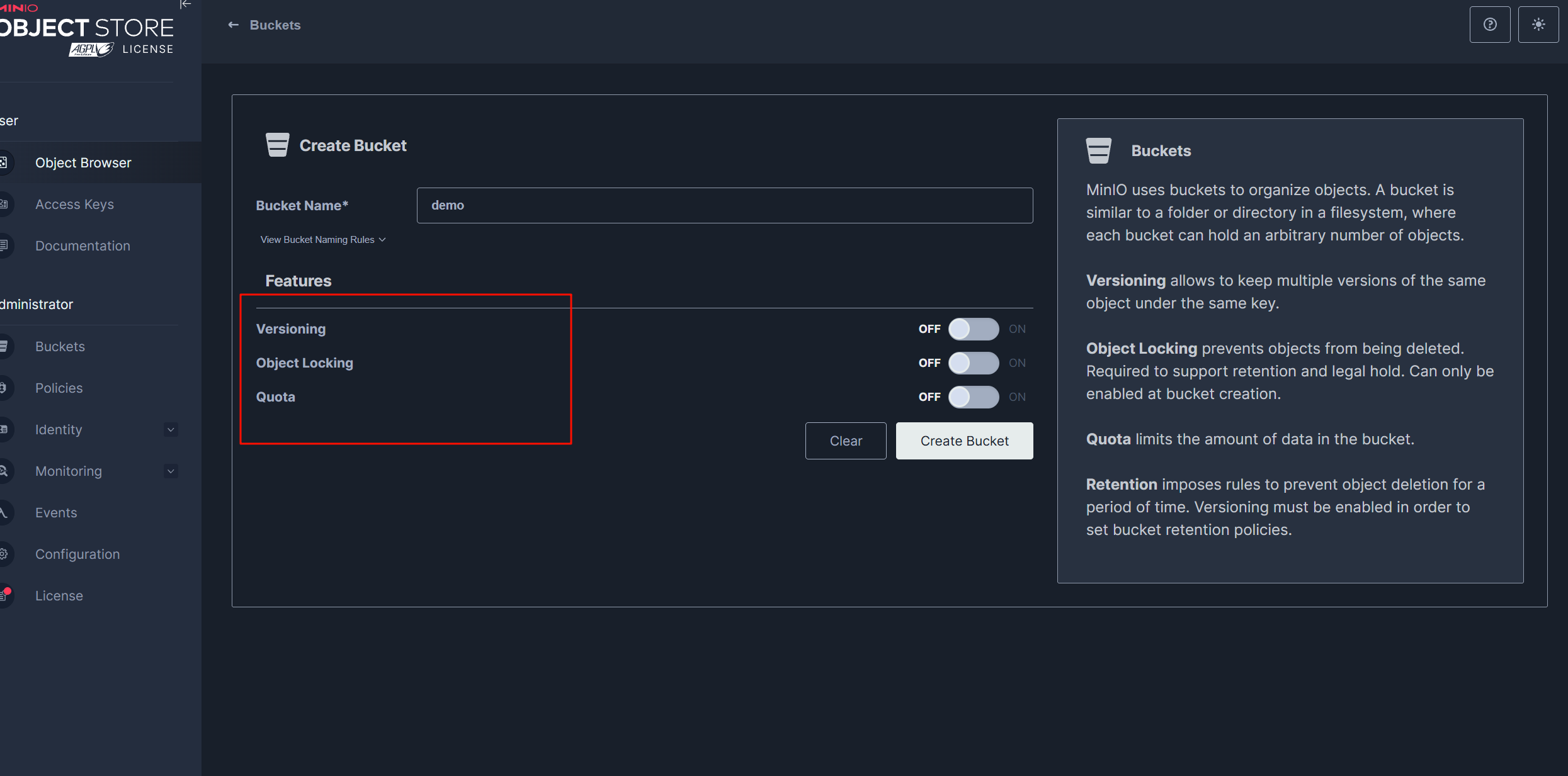Image resolution: width=1568 pixels, height=776 pixels.
Task: Click the Buckets heading in help panel
Action: point(1161,151)
